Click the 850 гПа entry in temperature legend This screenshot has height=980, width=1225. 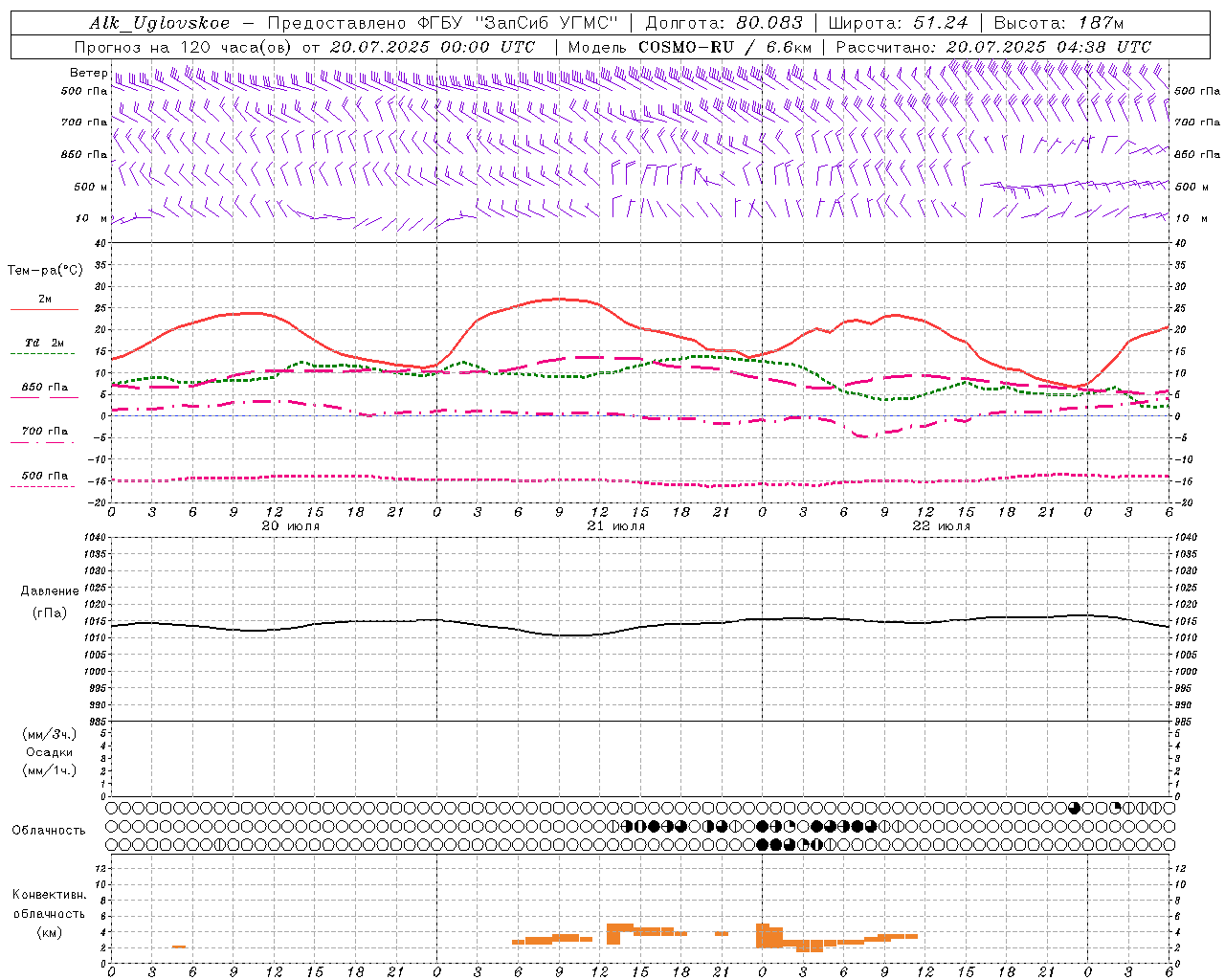[44, 388]
